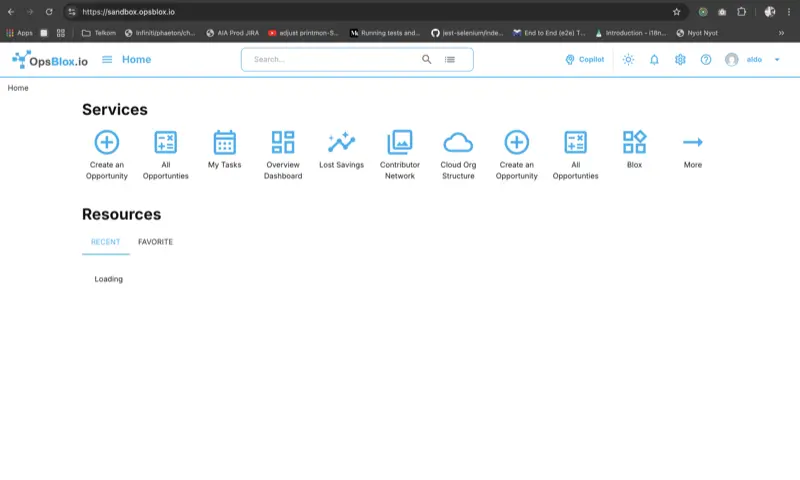Bookmark this page with star icon

(677, 12)
